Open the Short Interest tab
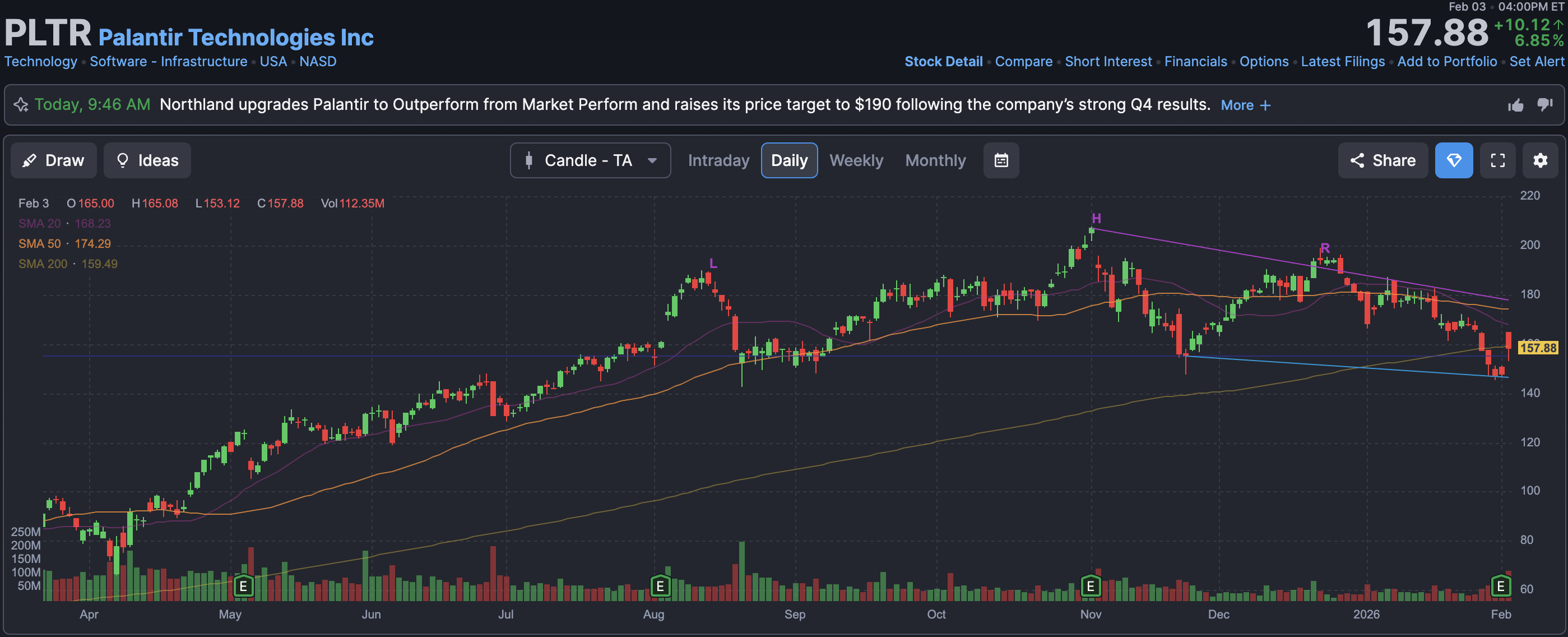 point(1108,62)
